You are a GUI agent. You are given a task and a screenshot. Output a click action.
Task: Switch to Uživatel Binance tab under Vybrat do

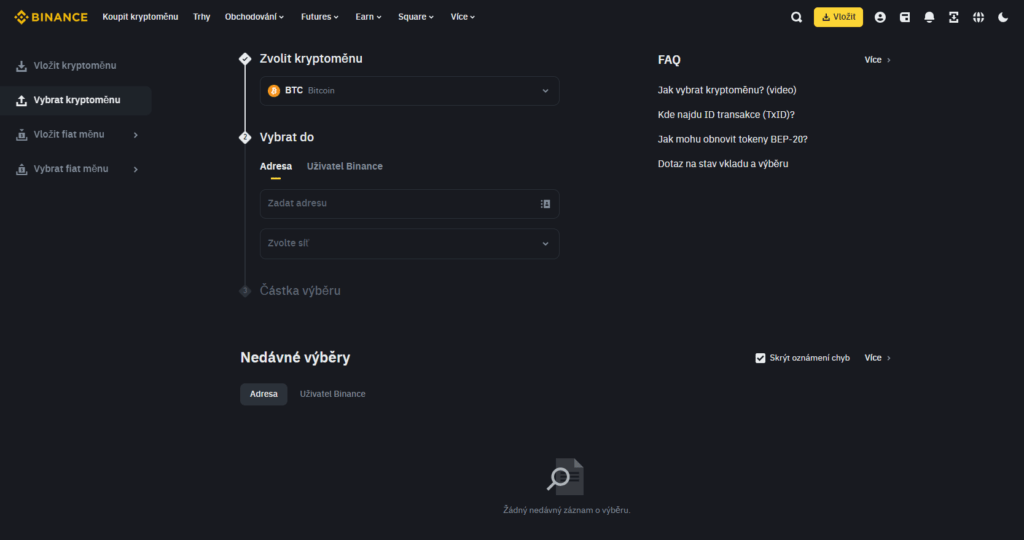(345, 167)
